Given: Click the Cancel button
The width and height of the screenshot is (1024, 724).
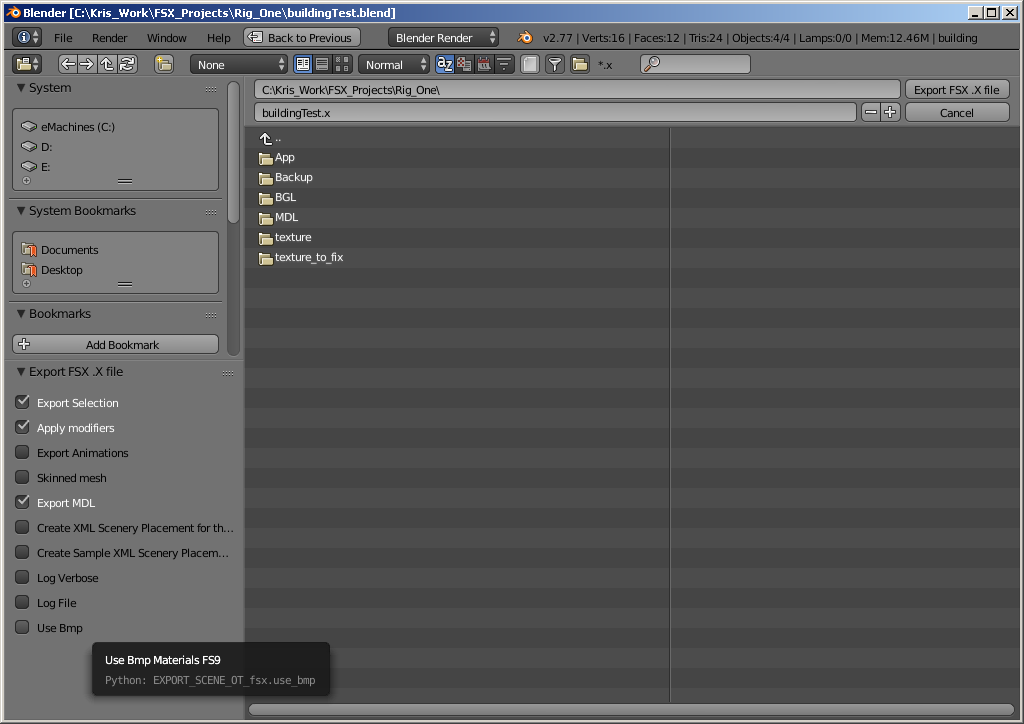Looking at the screenshot, I should [x=956, y=113].
